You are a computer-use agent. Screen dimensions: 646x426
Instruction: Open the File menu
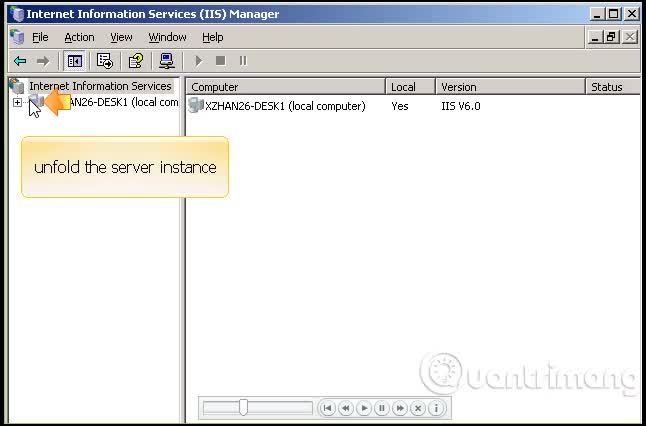[40, 37]
